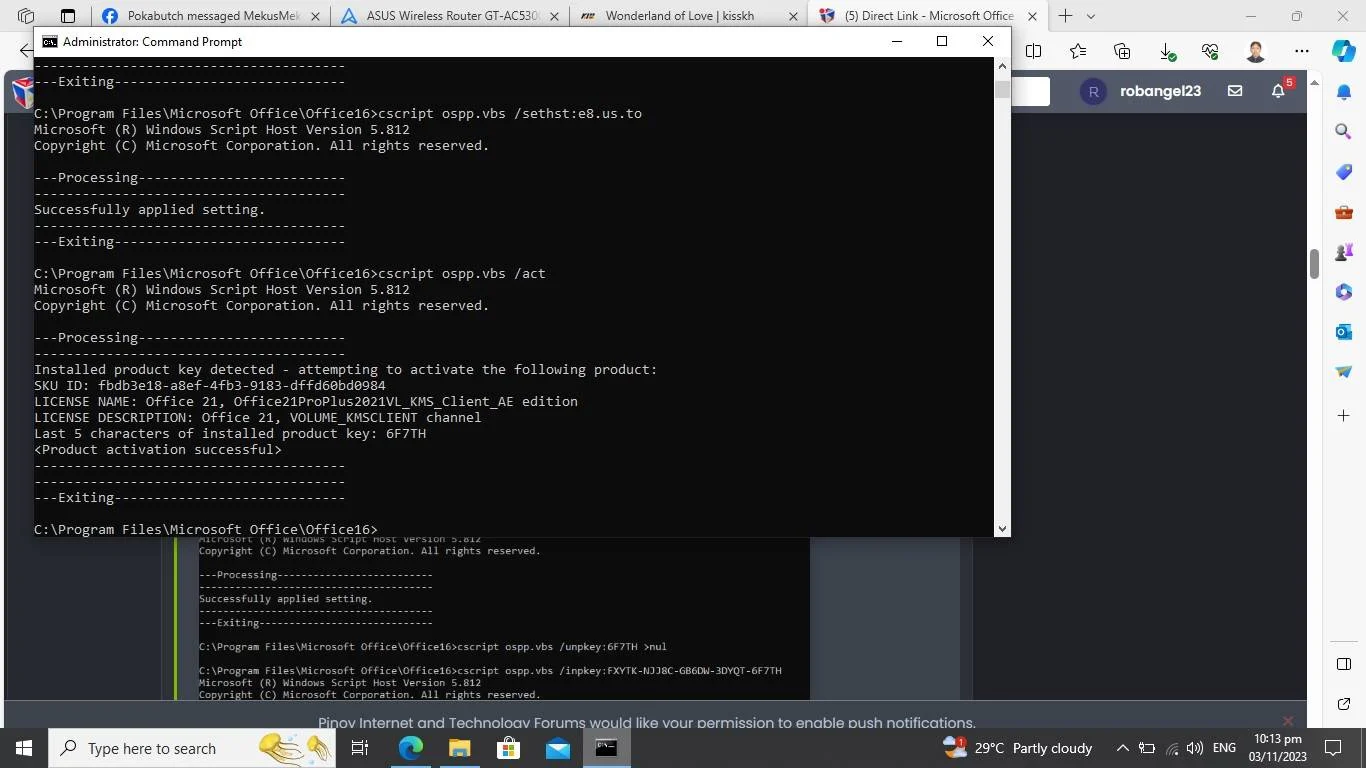Open the tab search dropdown chevron
1366x768 pixels.
tap(1091, 16)
